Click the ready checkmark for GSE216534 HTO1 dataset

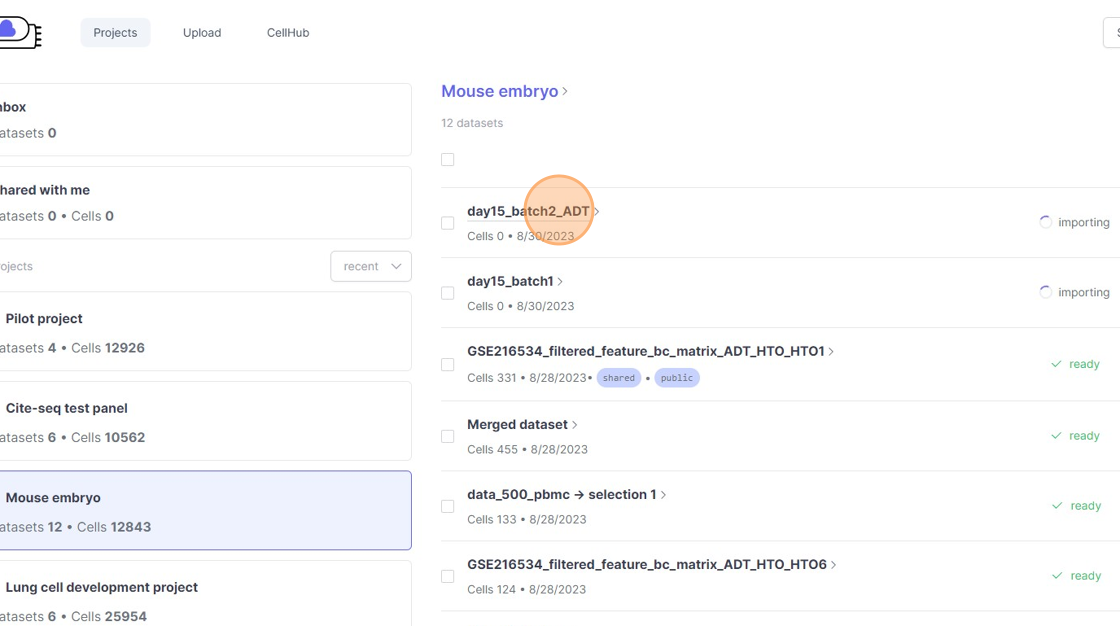[x=1056, y=364]
